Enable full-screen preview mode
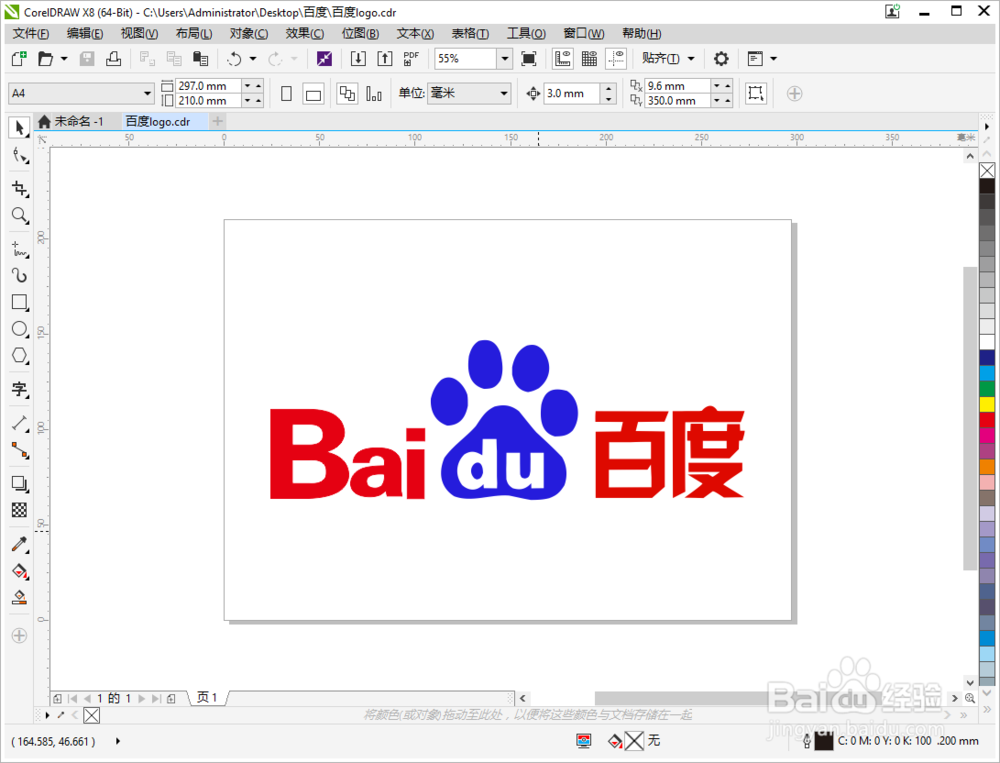 [x=528, y=58]
